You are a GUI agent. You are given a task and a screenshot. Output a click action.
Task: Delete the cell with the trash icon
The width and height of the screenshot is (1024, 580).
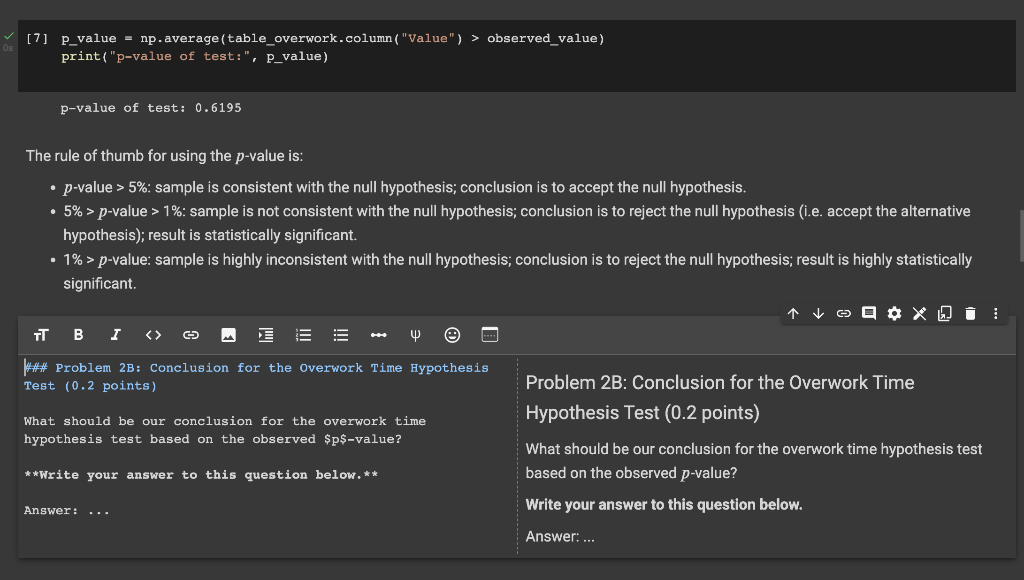(x=970, y=314)
